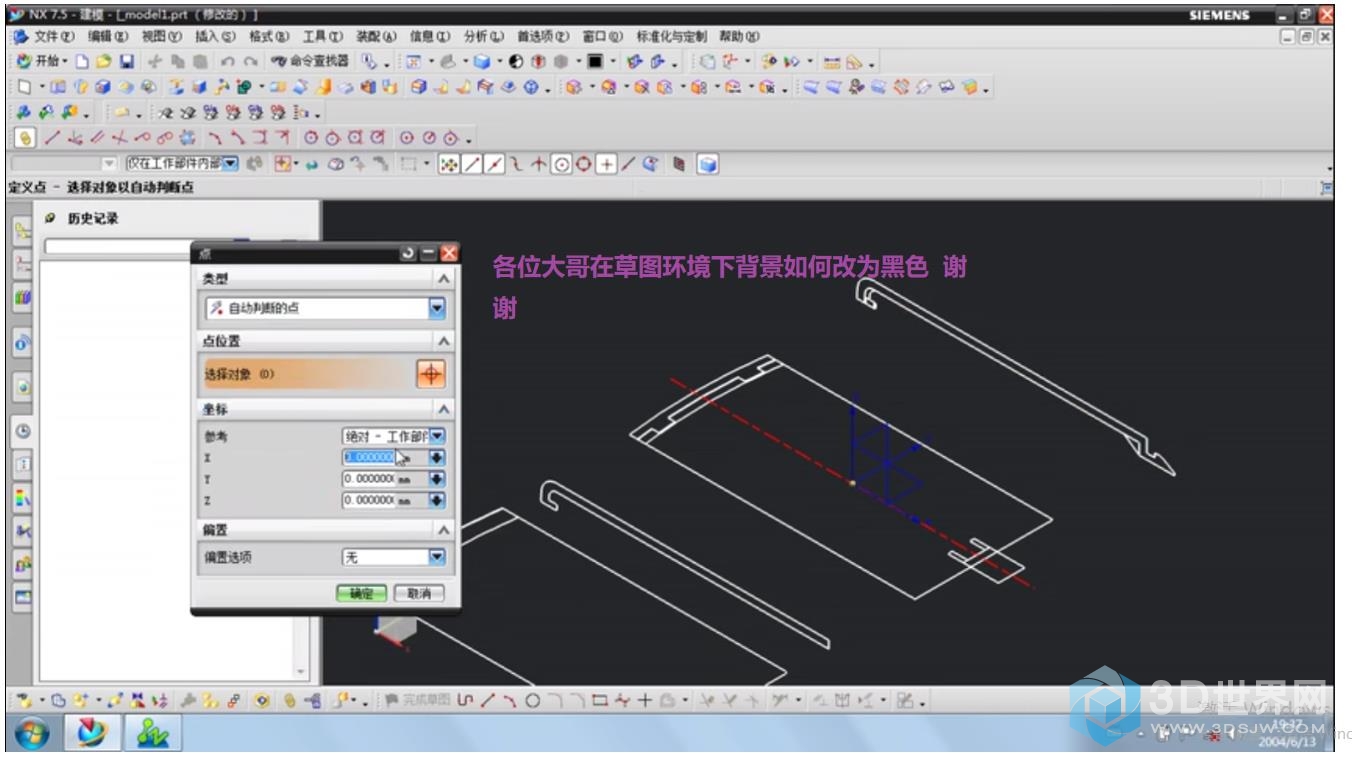Collapse the 点位置 section
1352x760 pixels.
tap(444, 341)
